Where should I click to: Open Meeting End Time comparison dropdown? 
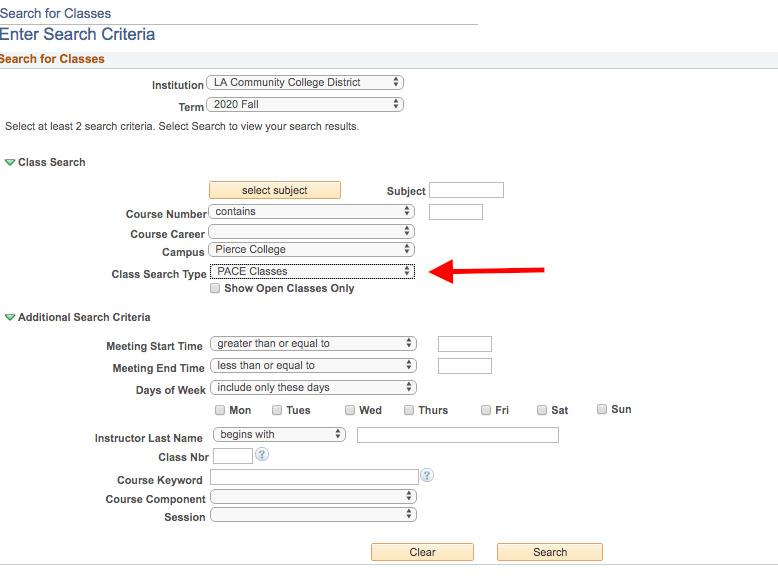[314, 365]
